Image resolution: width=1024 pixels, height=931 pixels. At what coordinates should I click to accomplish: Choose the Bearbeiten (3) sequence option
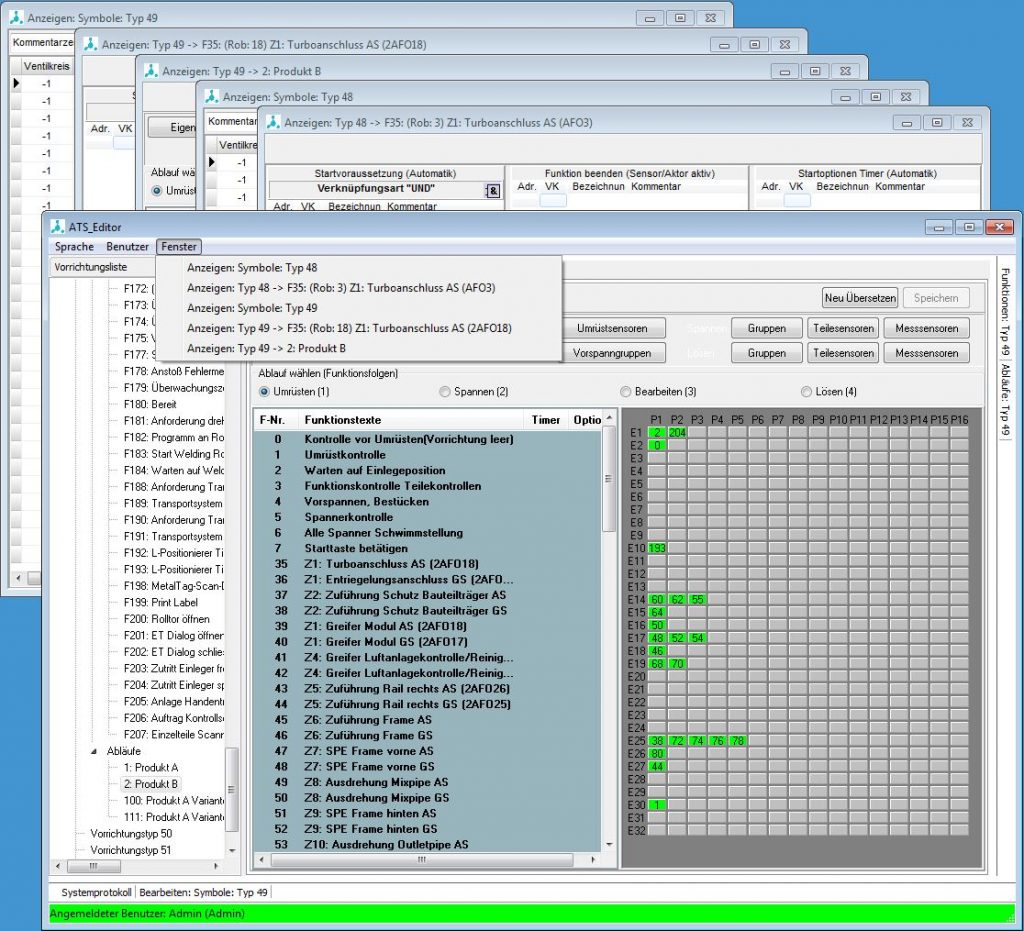626,392
